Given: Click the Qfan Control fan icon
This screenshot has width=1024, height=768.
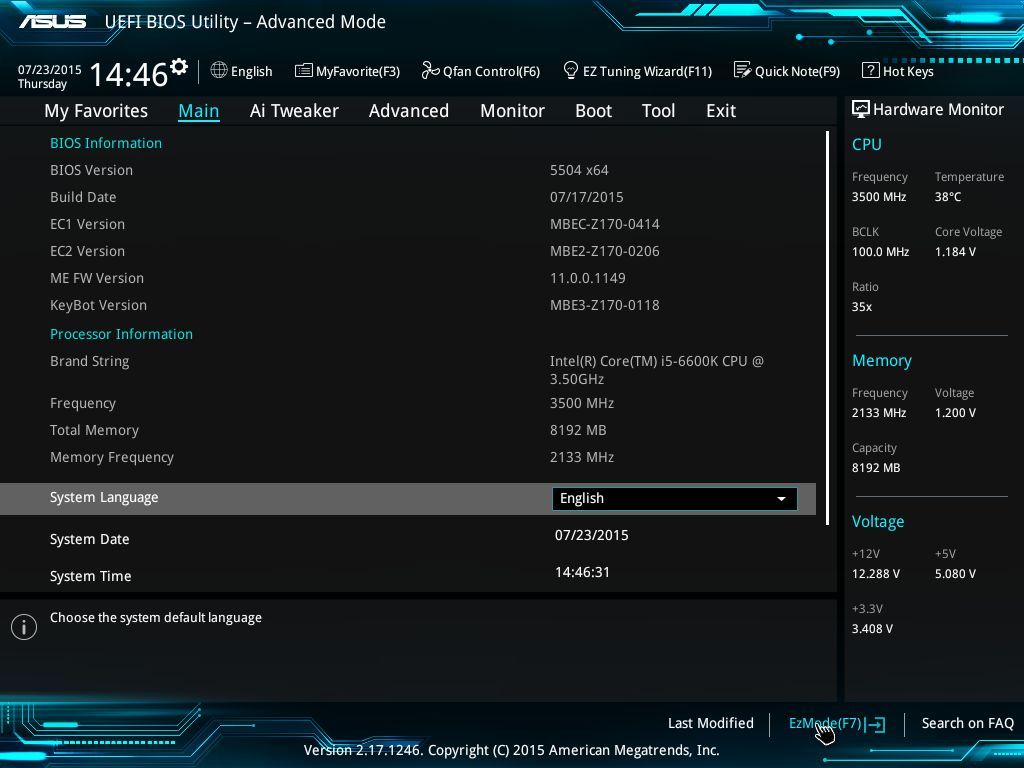Looking at the screenshot, I should pyautogui.click(x=430, y=70).
